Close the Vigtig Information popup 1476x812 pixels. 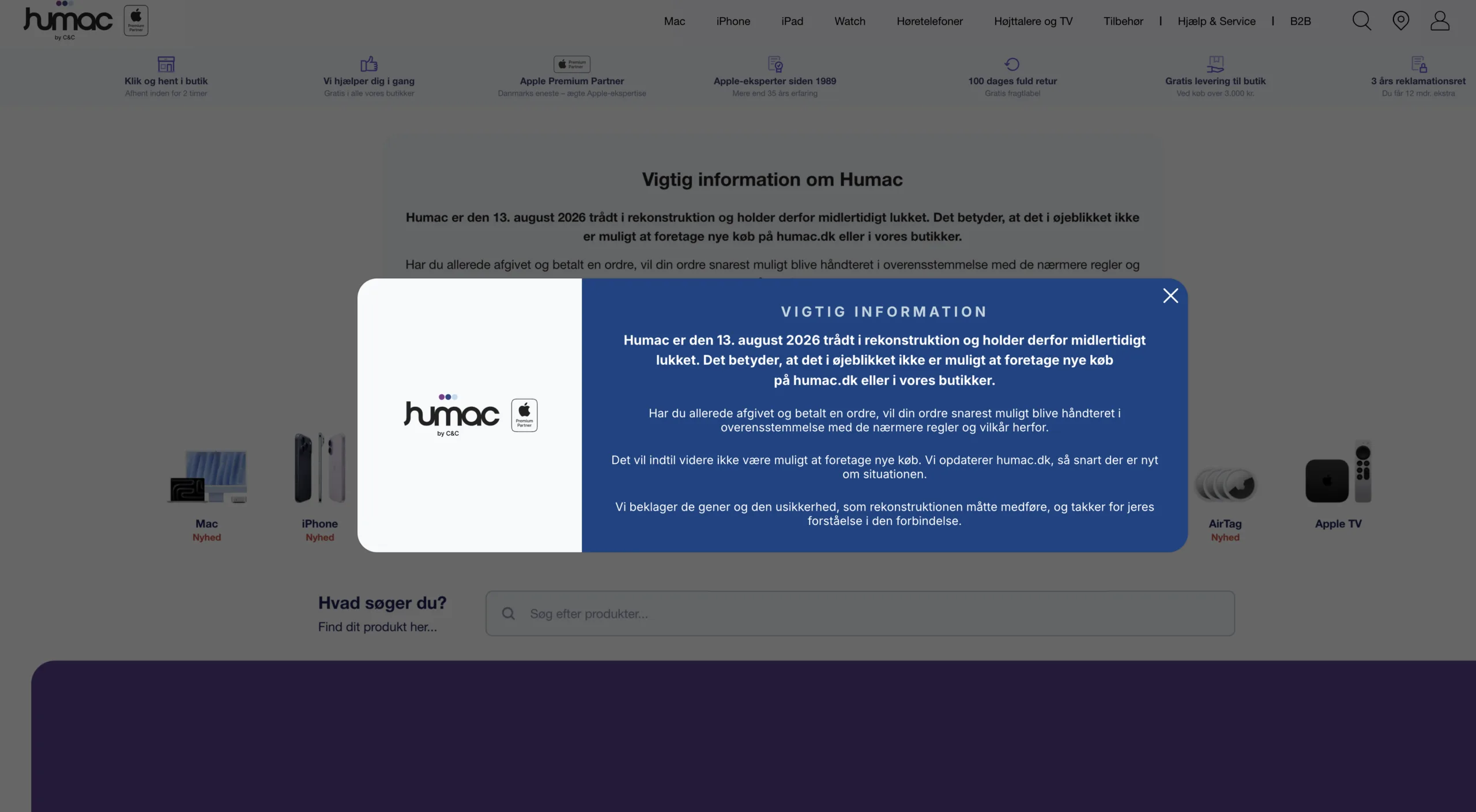(x=1170, y=296)
